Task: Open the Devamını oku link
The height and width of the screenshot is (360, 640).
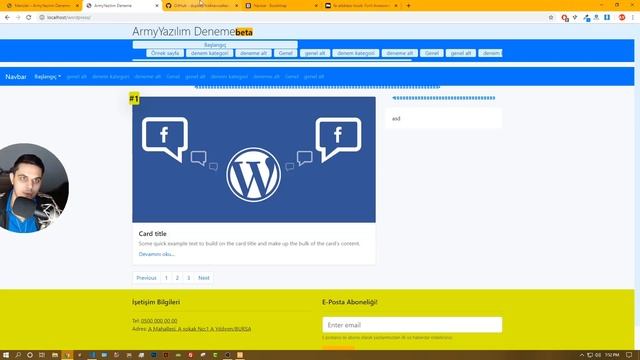Action: point(157,254)
